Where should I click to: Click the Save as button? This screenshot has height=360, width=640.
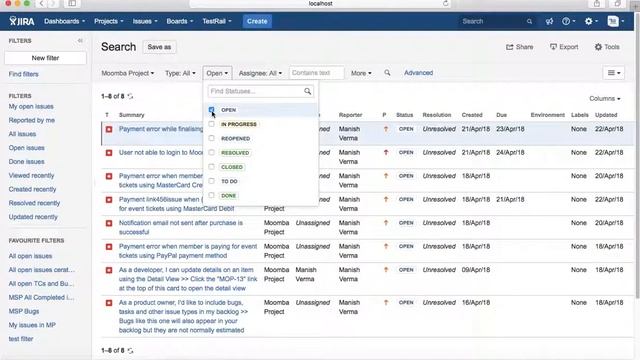tap(159, 47)
